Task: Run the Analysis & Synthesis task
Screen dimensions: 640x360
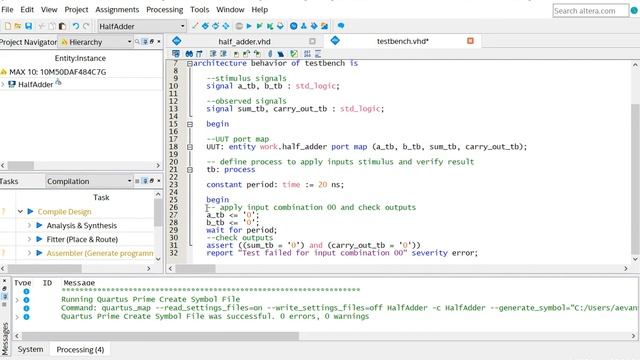Action: (39, 225)
